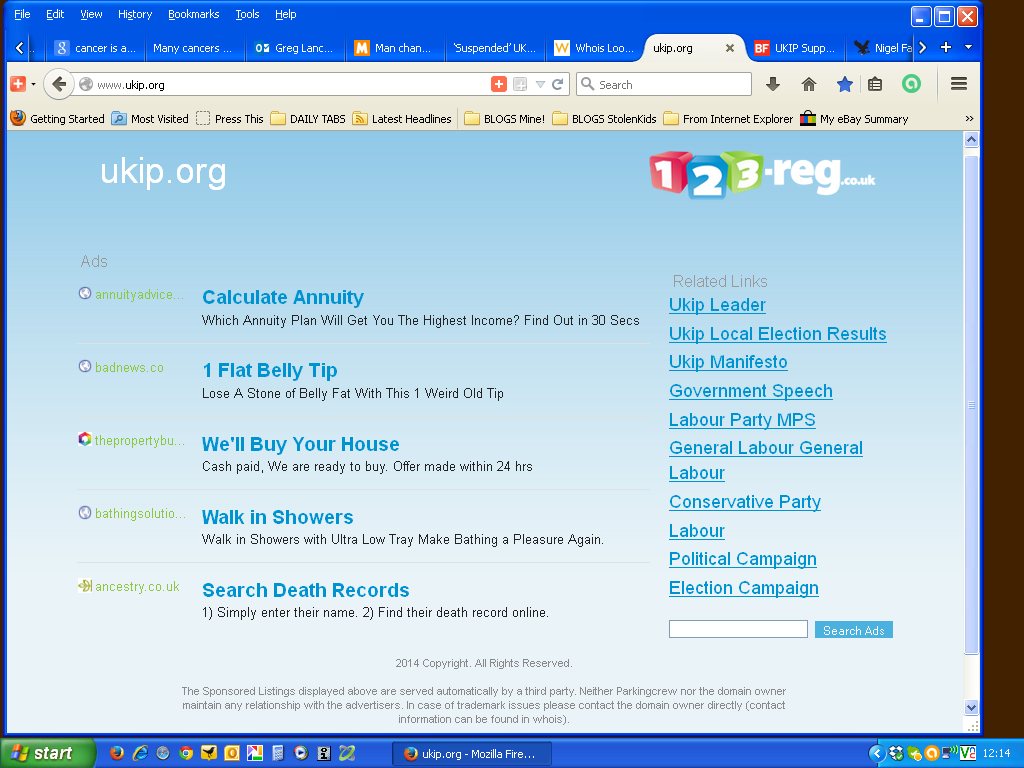
Task: Open the Downloads arrow icon
Action: tap(773, 85)
